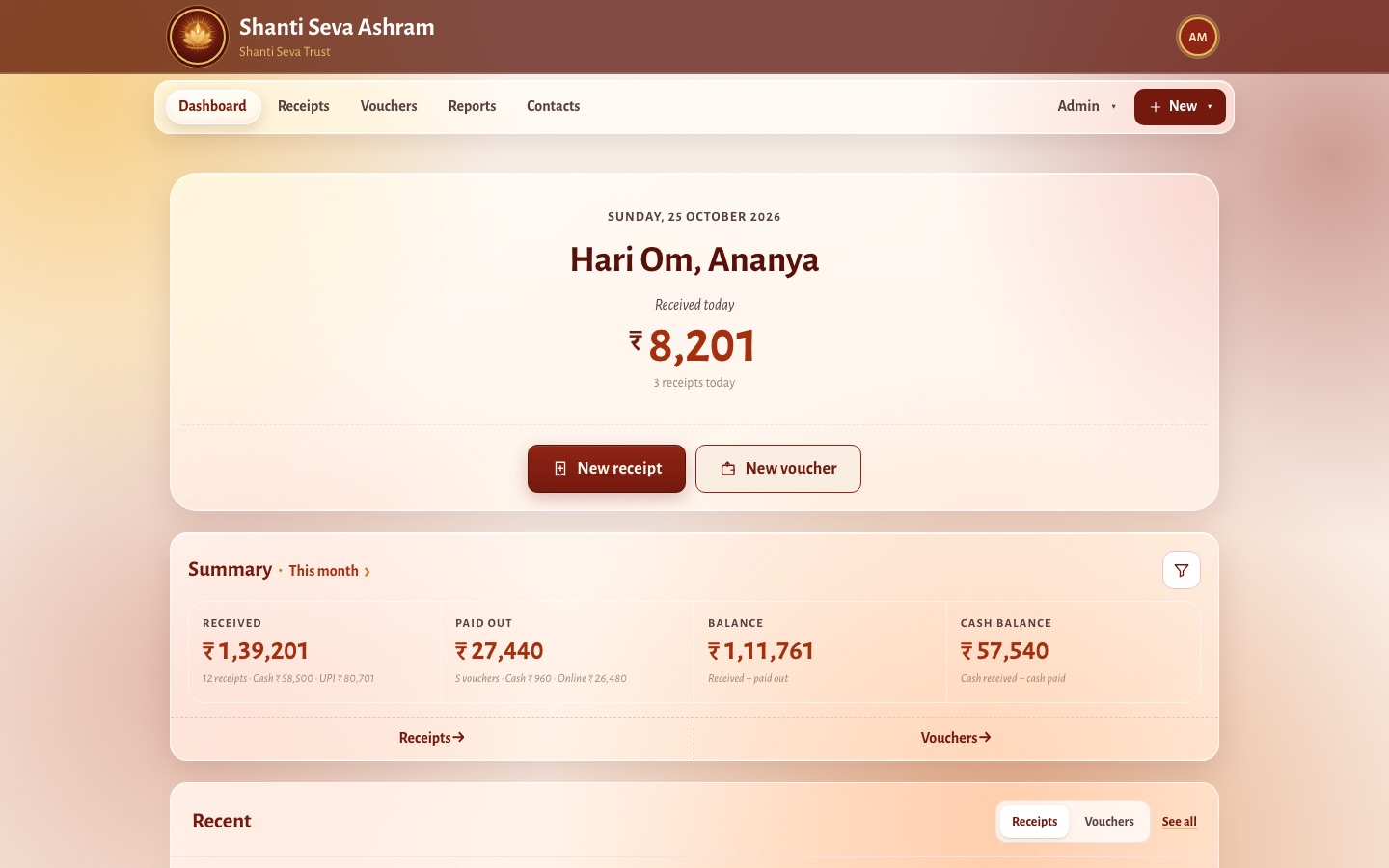Create a New voucher
The height and width of the screenshot is (868, 1389).
(x=778, y=469)
